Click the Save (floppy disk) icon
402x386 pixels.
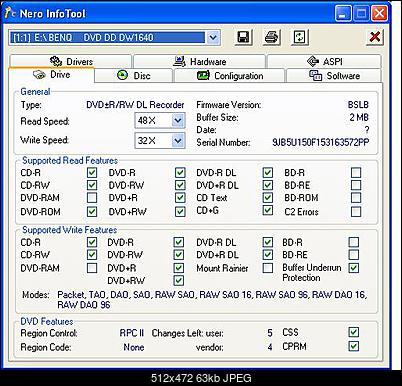[244, 37]
